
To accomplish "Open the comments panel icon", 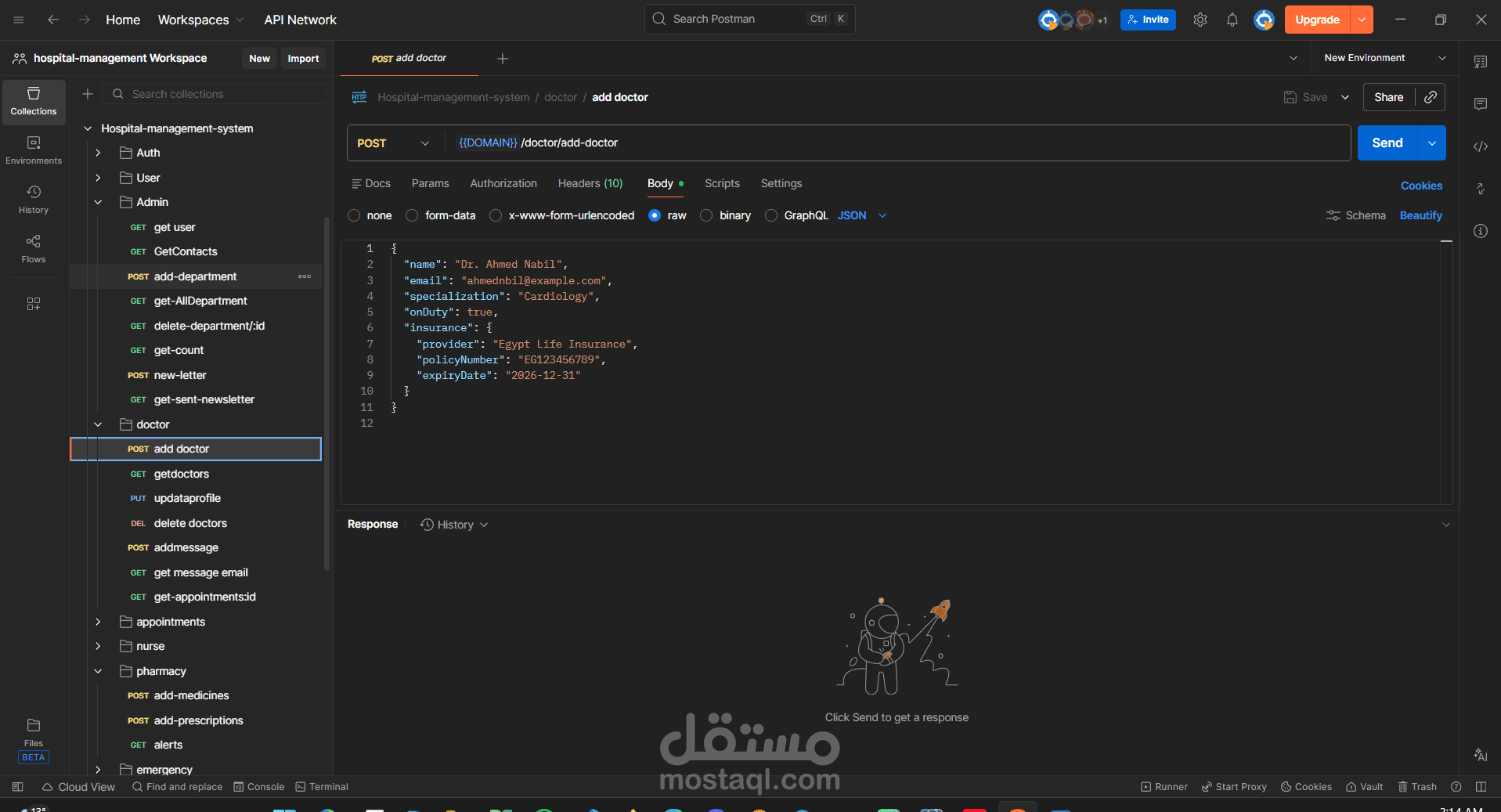I will click(1481, 104).
